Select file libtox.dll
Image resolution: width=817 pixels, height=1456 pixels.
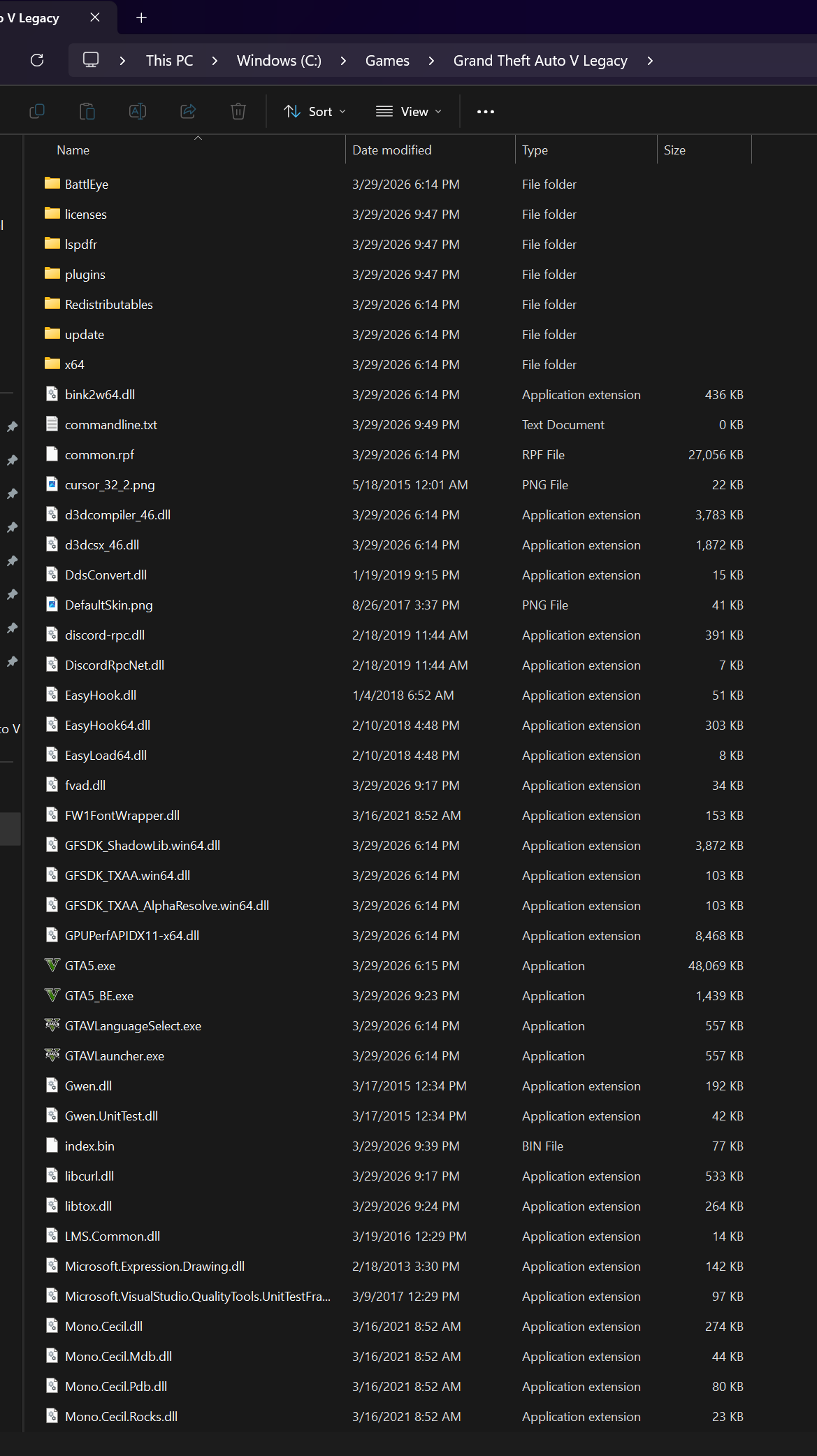pyautogui.click(x=88, y=1206)
